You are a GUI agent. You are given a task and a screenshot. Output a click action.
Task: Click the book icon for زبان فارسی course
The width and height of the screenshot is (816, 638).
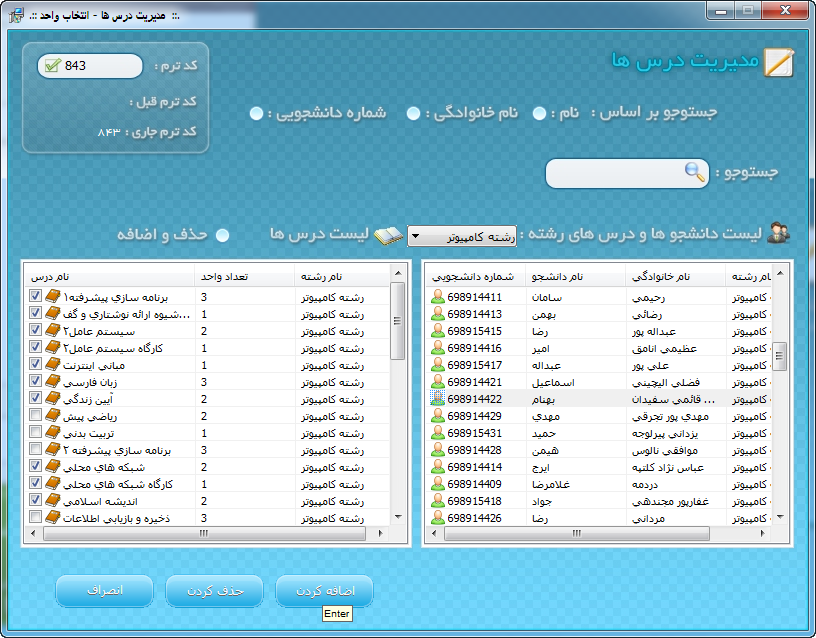52,382
